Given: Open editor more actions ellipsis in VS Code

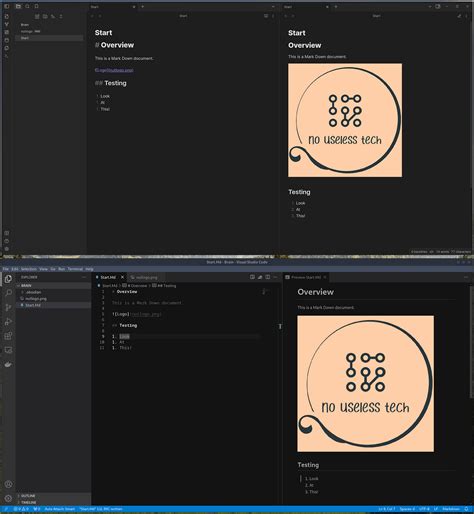Looking at the screenshot, I should pyautogui.click(x=275, y=277).
